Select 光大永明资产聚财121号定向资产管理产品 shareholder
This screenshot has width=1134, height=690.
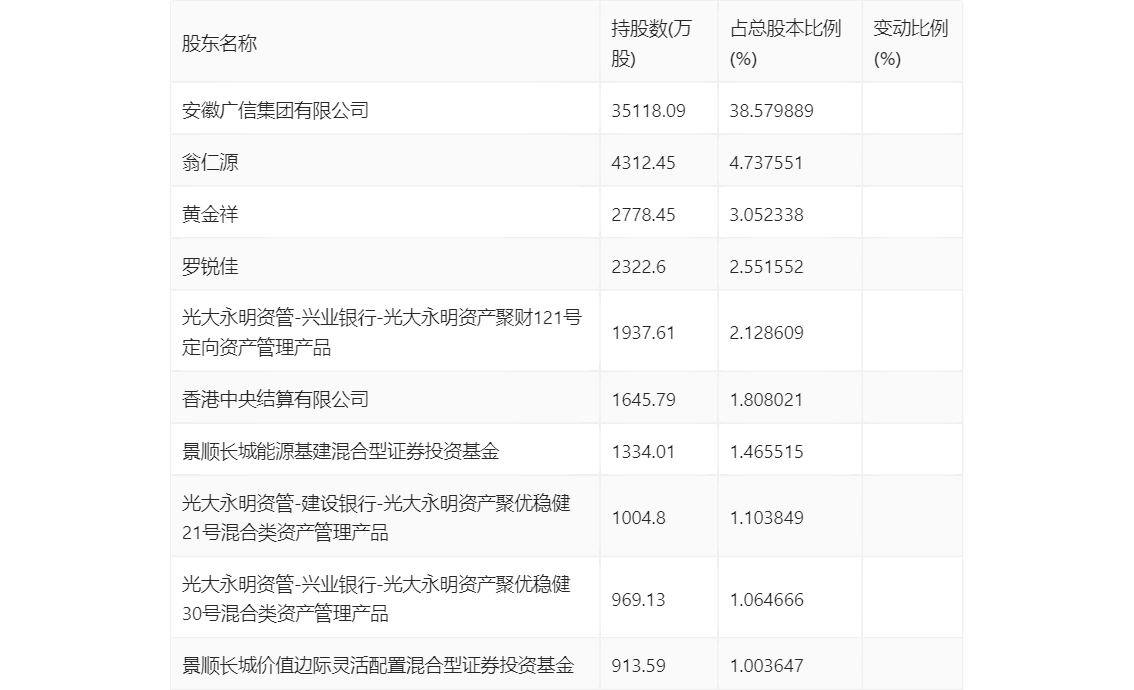[382, 333]
